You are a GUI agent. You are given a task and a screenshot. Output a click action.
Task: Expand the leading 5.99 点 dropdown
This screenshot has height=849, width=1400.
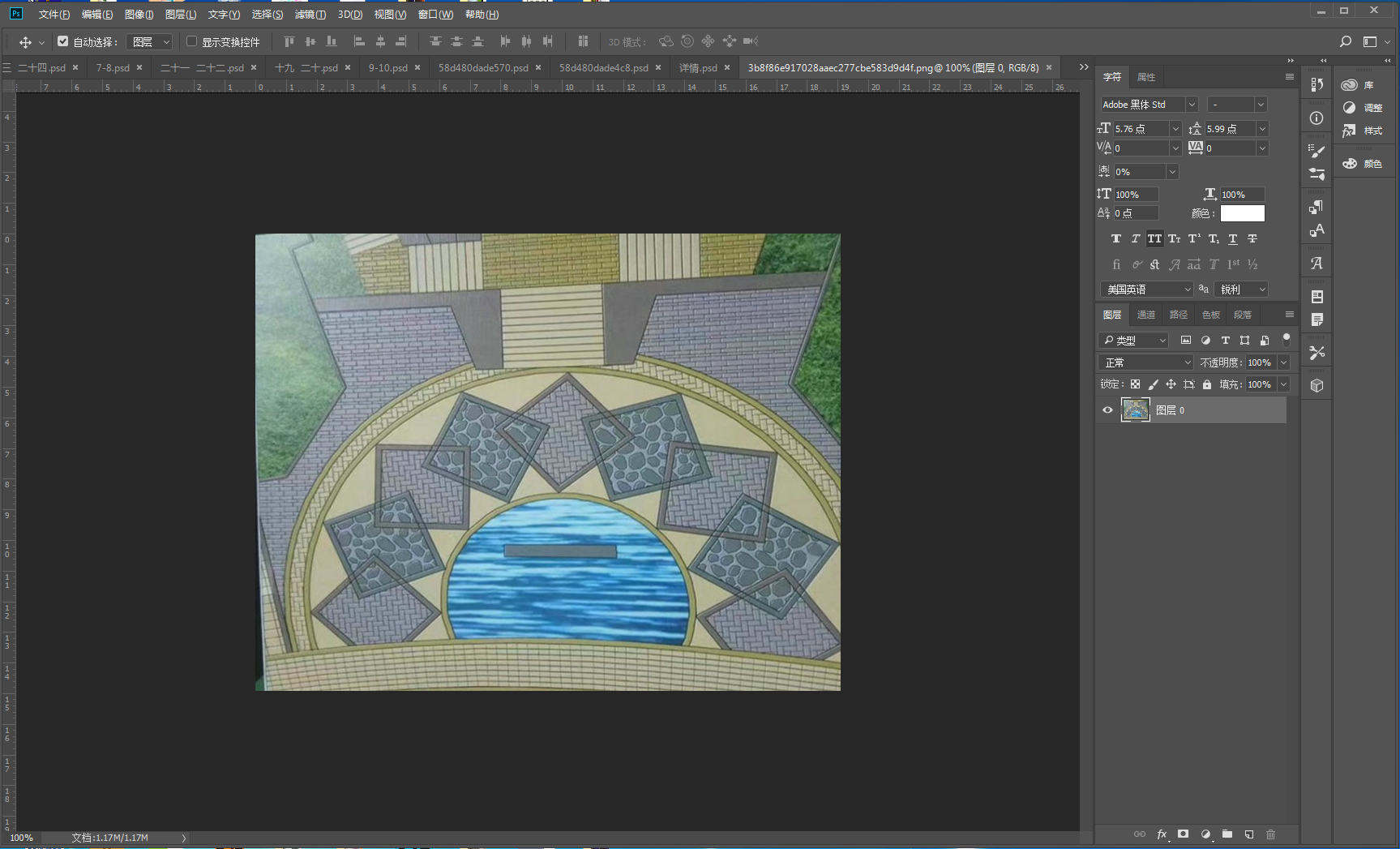click(1262, 129)
